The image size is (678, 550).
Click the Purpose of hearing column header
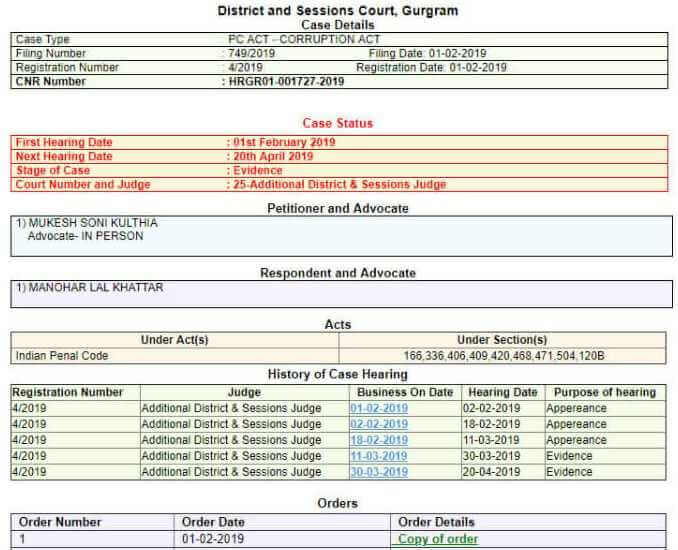point(605,393)
